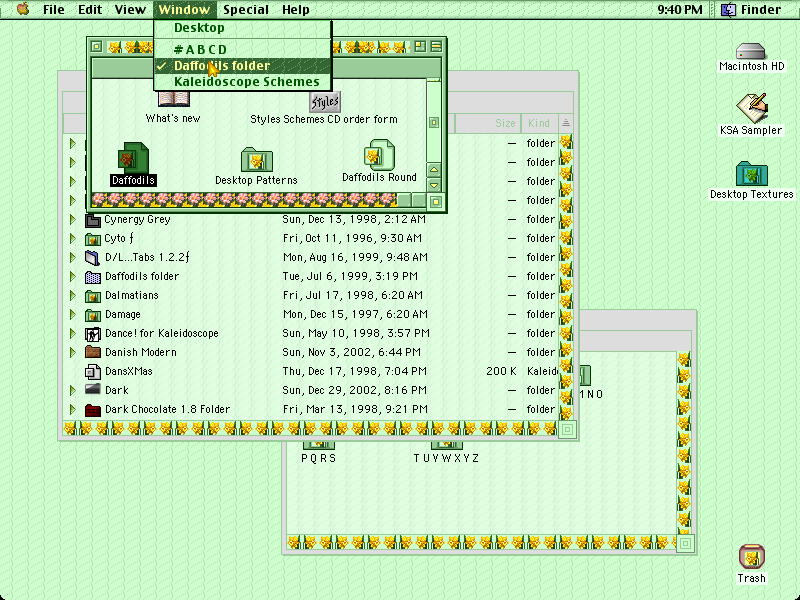The width and height of the screenshot is (800, 600).
Task: Select the highlighted Daffodils scheme icon
Action: tap(133, 158)
